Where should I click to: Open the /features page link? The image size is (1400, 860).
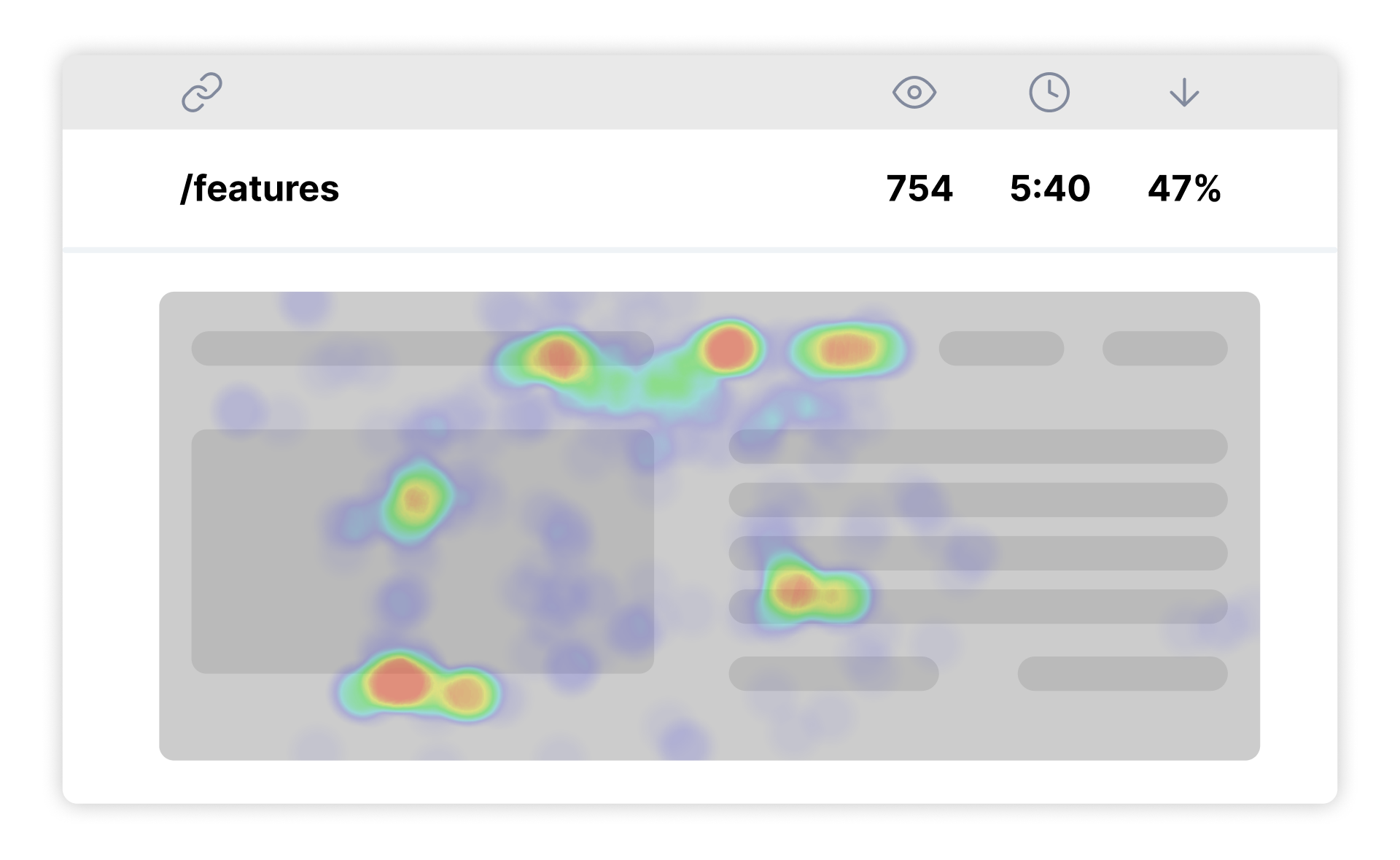(x=260, y=189)
